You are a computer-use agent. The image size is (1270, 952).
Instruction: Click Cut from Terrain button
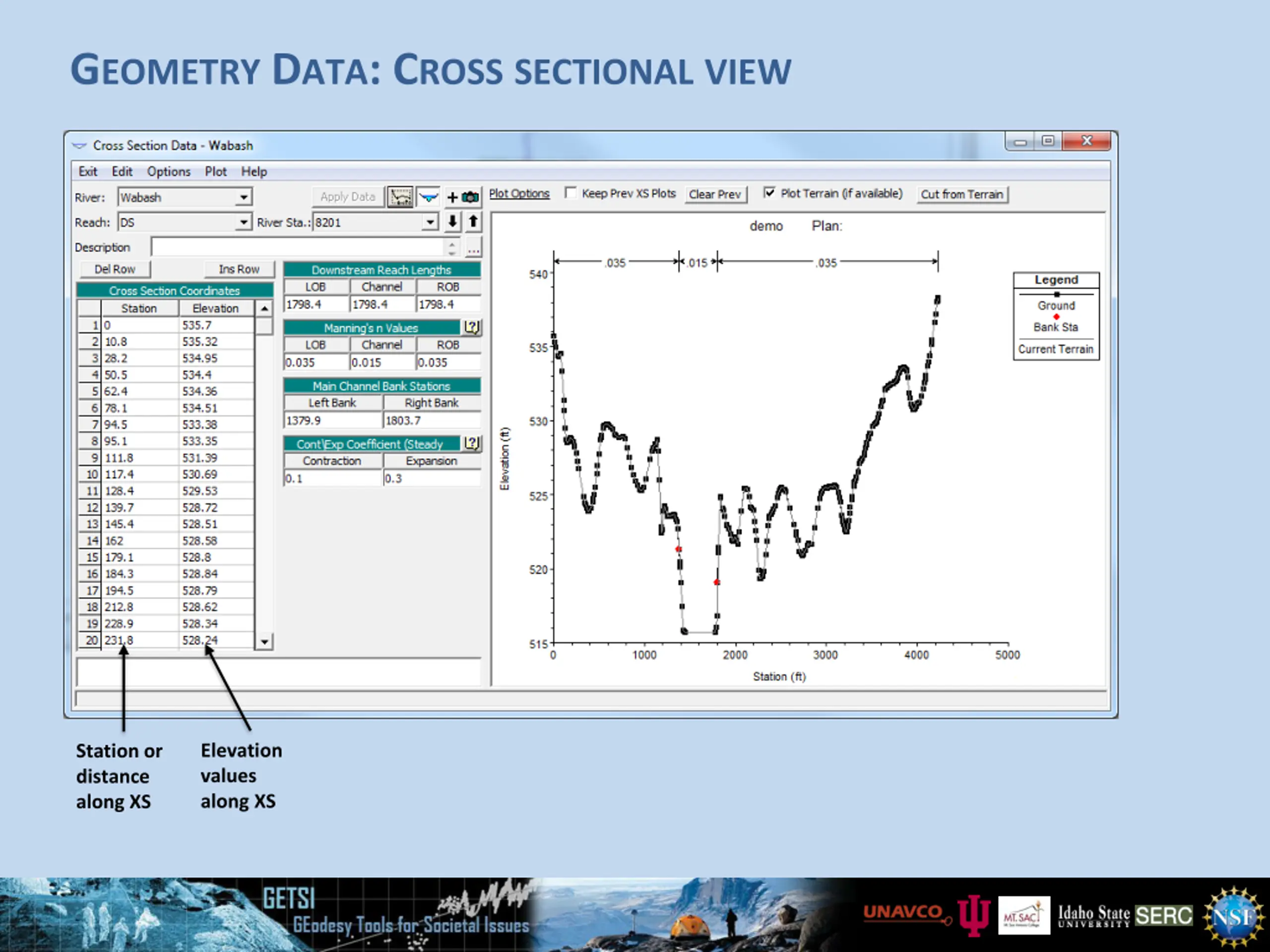tap(962, 194)
